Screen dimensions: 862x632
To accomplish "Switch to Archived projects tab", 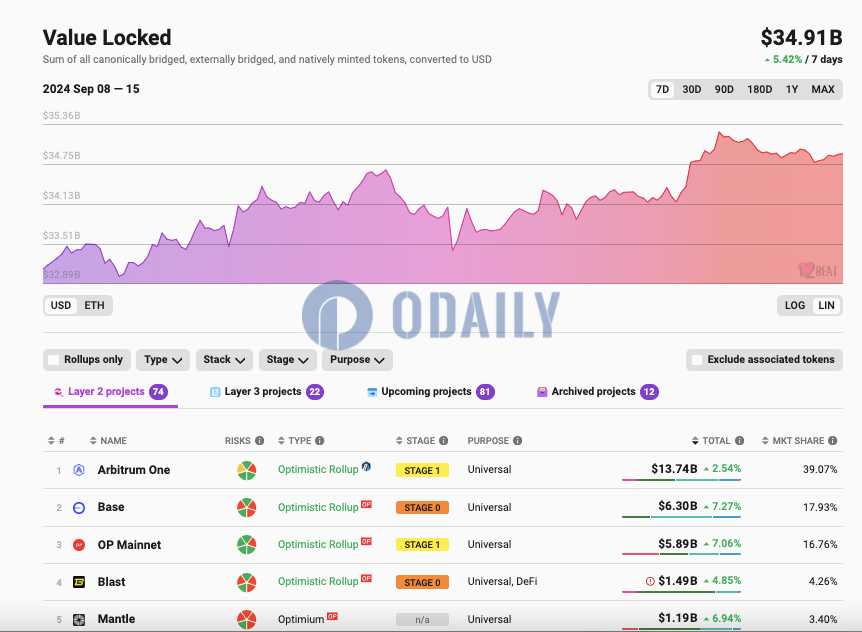I will click(598, 392).
